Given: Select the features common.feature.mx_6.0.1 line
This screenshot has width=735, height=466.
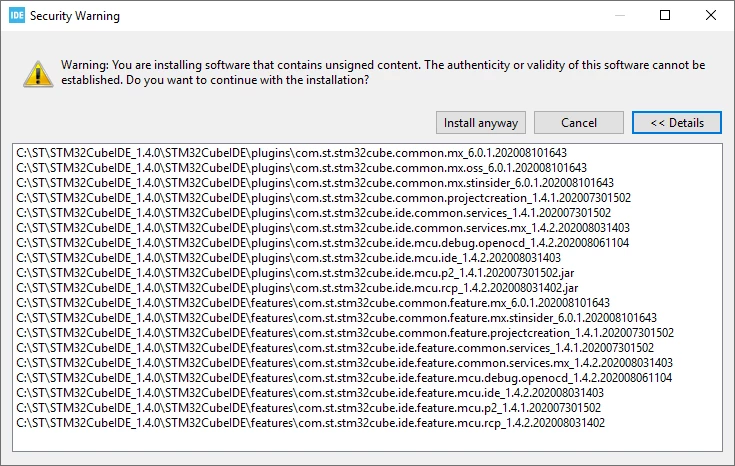Looking at the screenshot, I should (313, 303).
